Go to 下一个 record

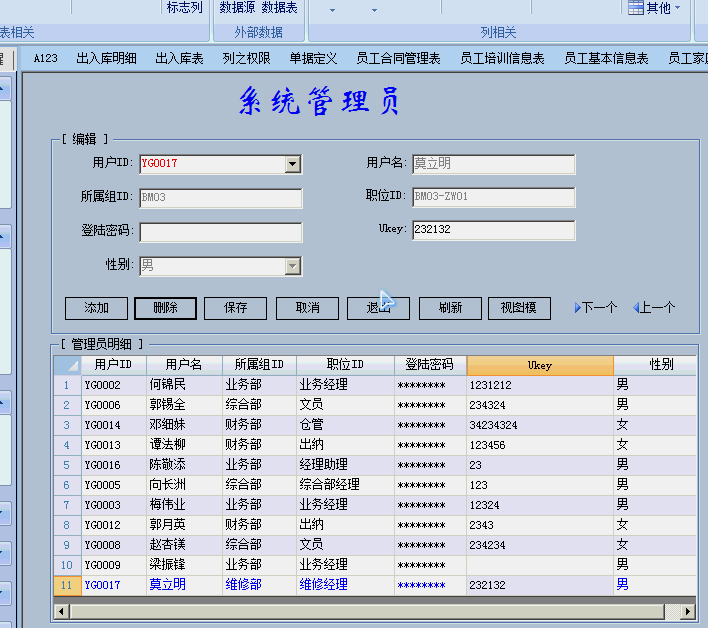596,307
